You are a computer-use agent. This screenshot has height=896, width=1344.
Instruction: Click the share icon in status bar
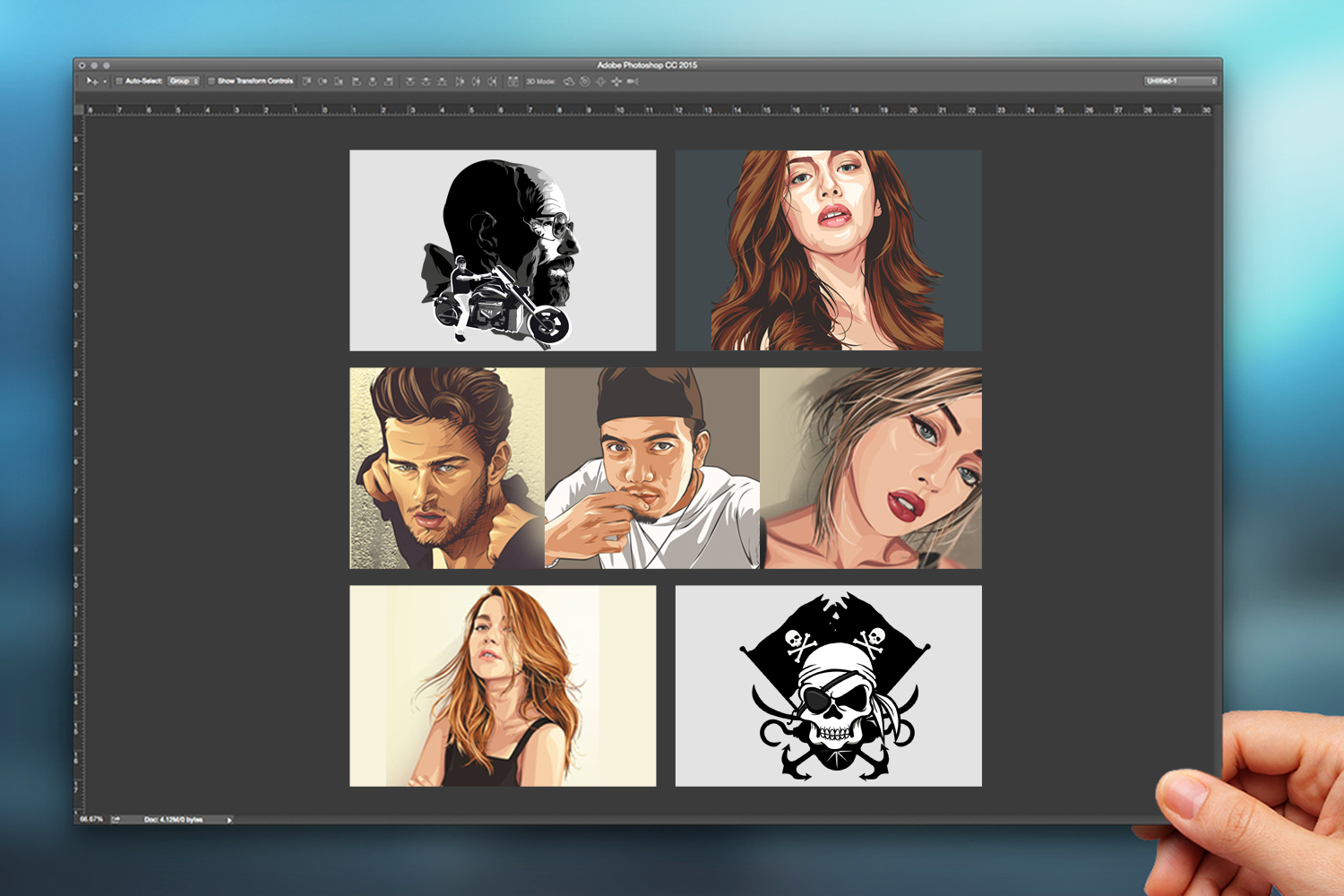pyautogui.click(x=116, y=819)
